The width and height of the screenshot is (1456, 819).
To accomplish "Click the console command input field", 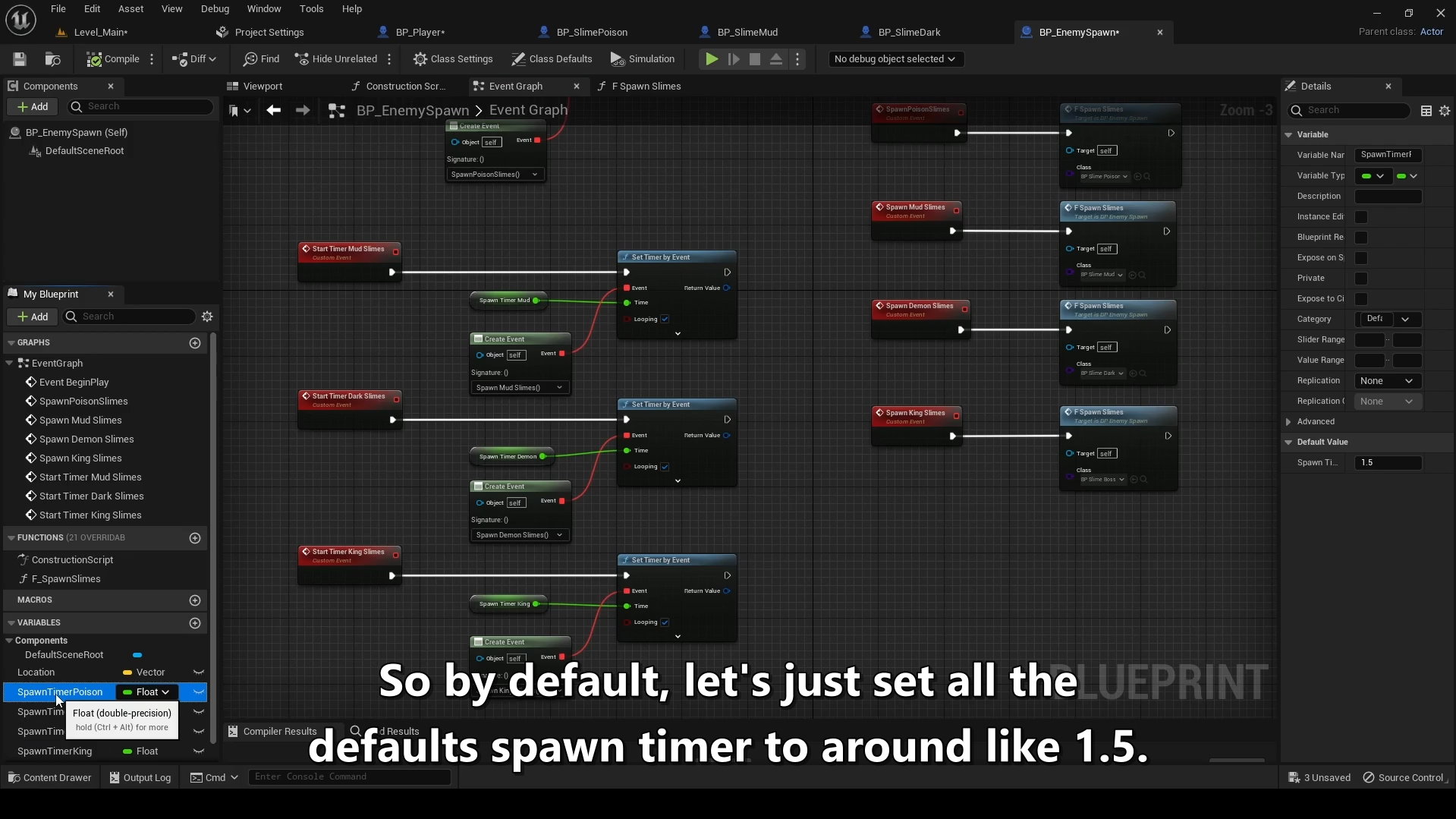I will 351,776.
